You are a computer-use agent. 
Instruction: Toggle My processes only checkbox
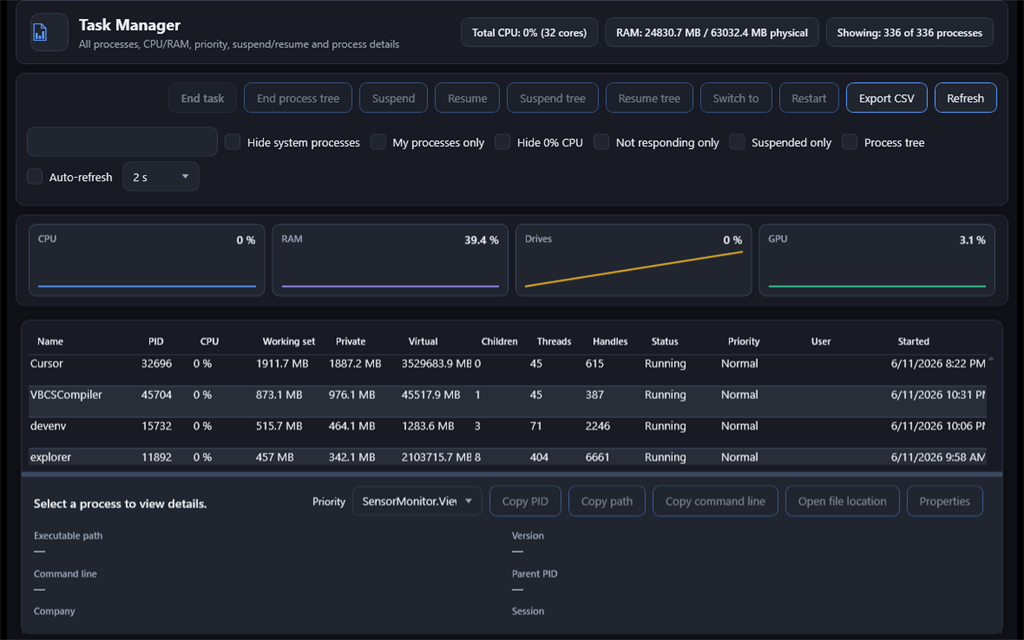coord(378,142)
